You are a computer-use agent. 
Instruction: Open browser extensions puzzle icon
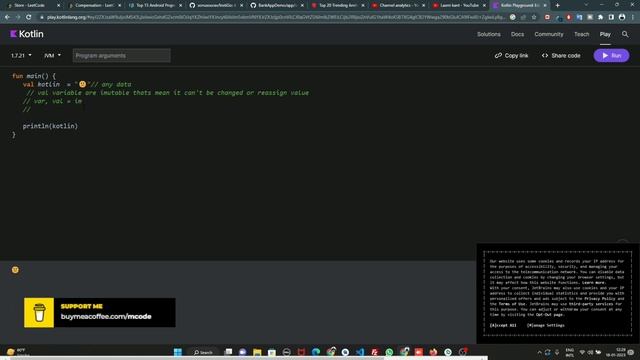click(x=601, y=17)
